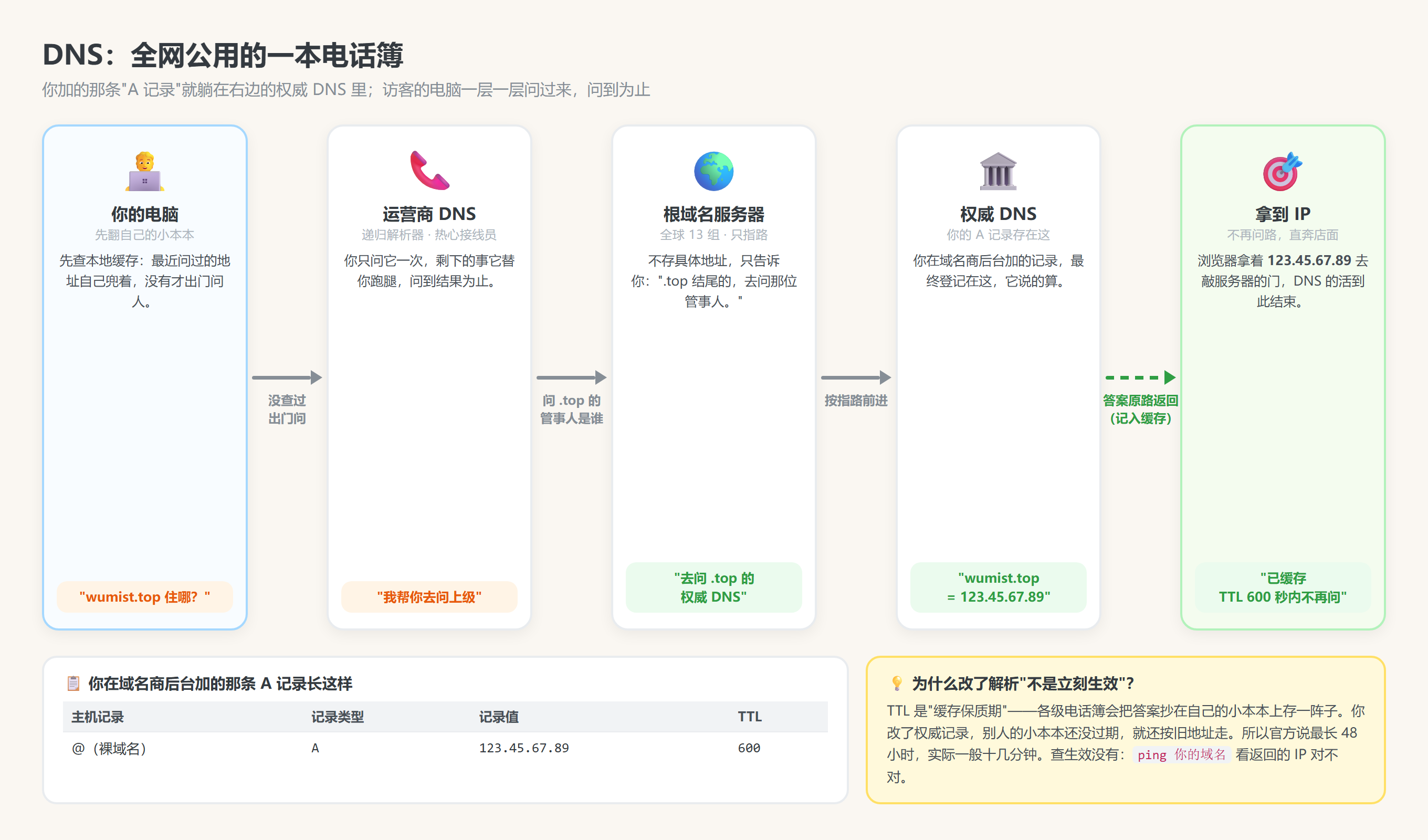Click the lightbulb icon beside 为什么改了解析 heading

click(897, 684)
